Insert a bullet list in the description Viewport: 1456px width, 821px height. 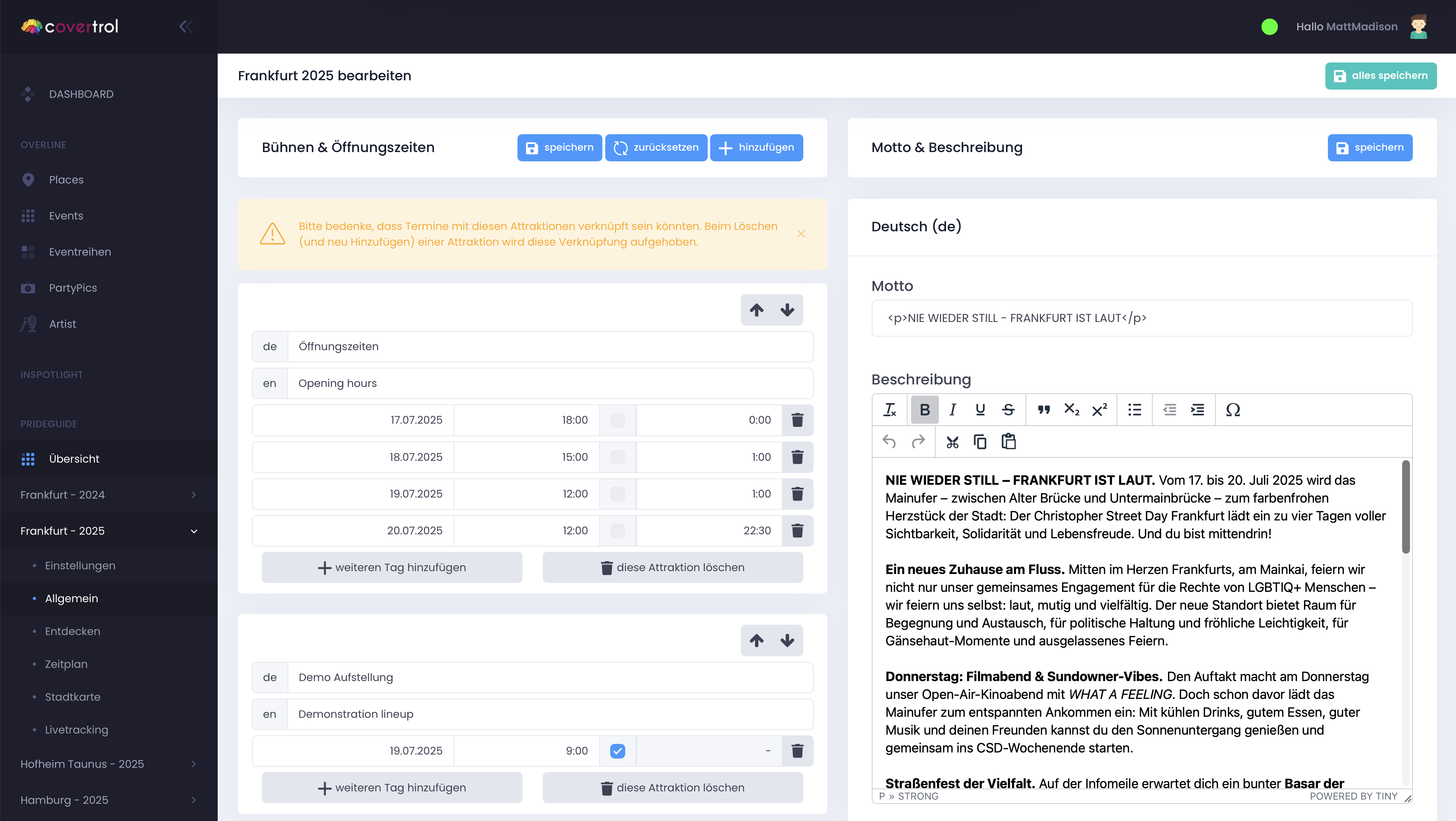click(x=1134, y=409)
